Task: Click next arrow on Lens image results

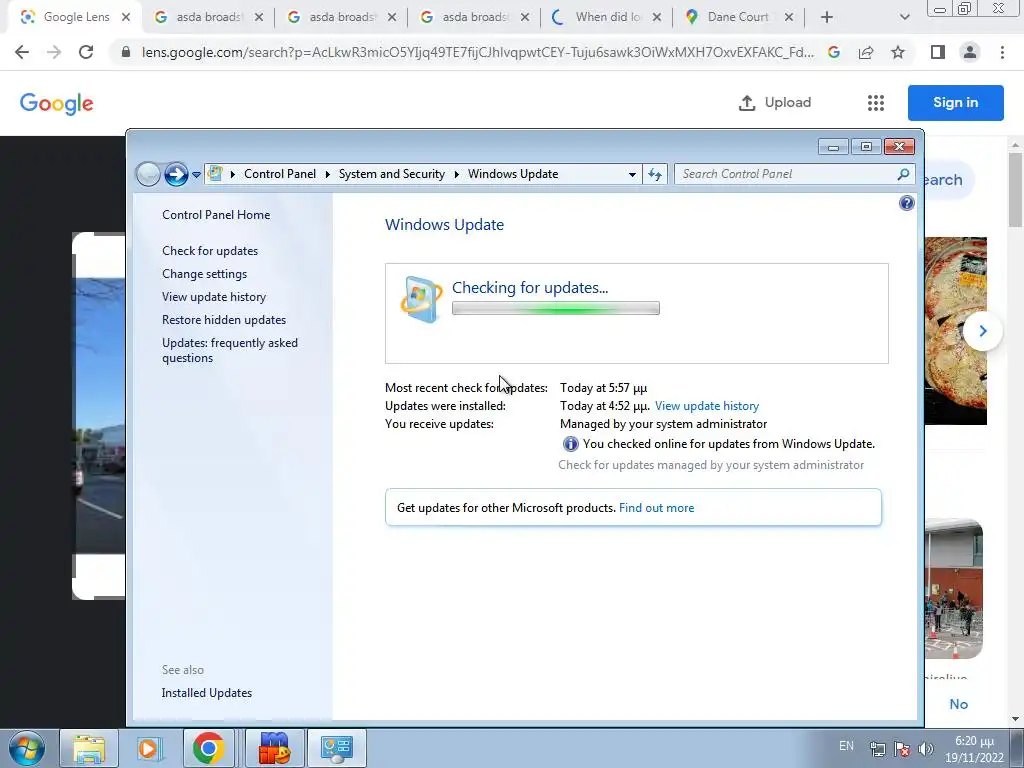Action: tap(982, 331)
